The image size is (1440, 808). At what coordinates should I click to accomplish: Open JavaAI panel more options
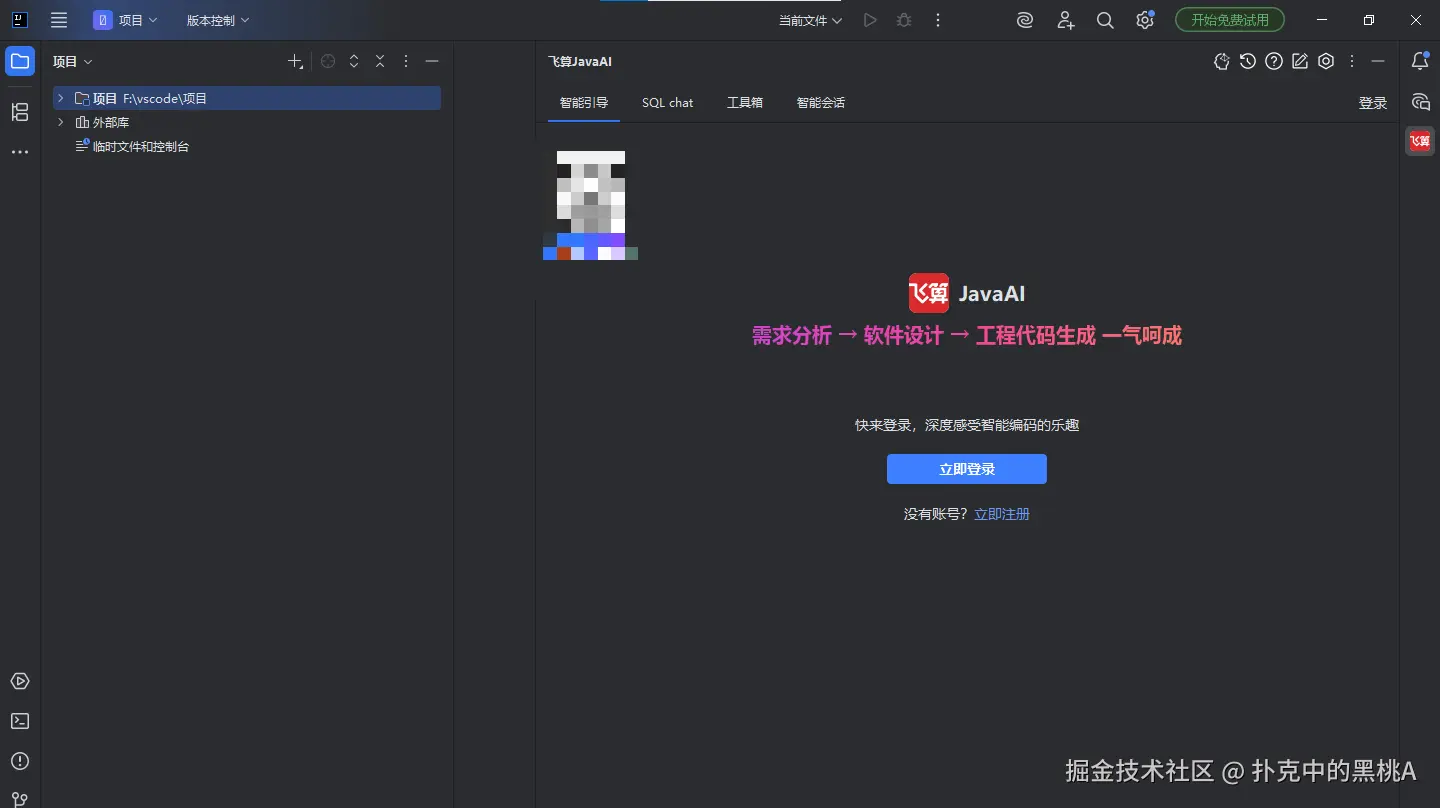point(1352,61)
